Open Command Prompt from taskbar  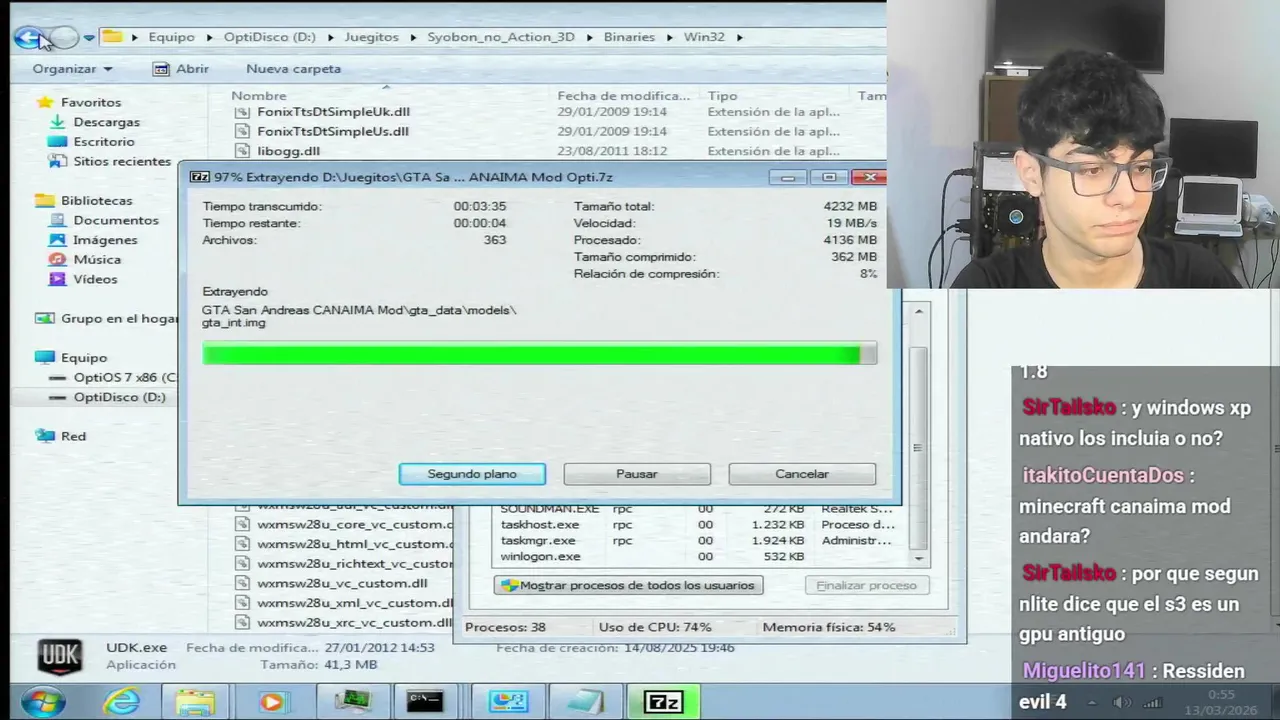(x=425, y=702)
